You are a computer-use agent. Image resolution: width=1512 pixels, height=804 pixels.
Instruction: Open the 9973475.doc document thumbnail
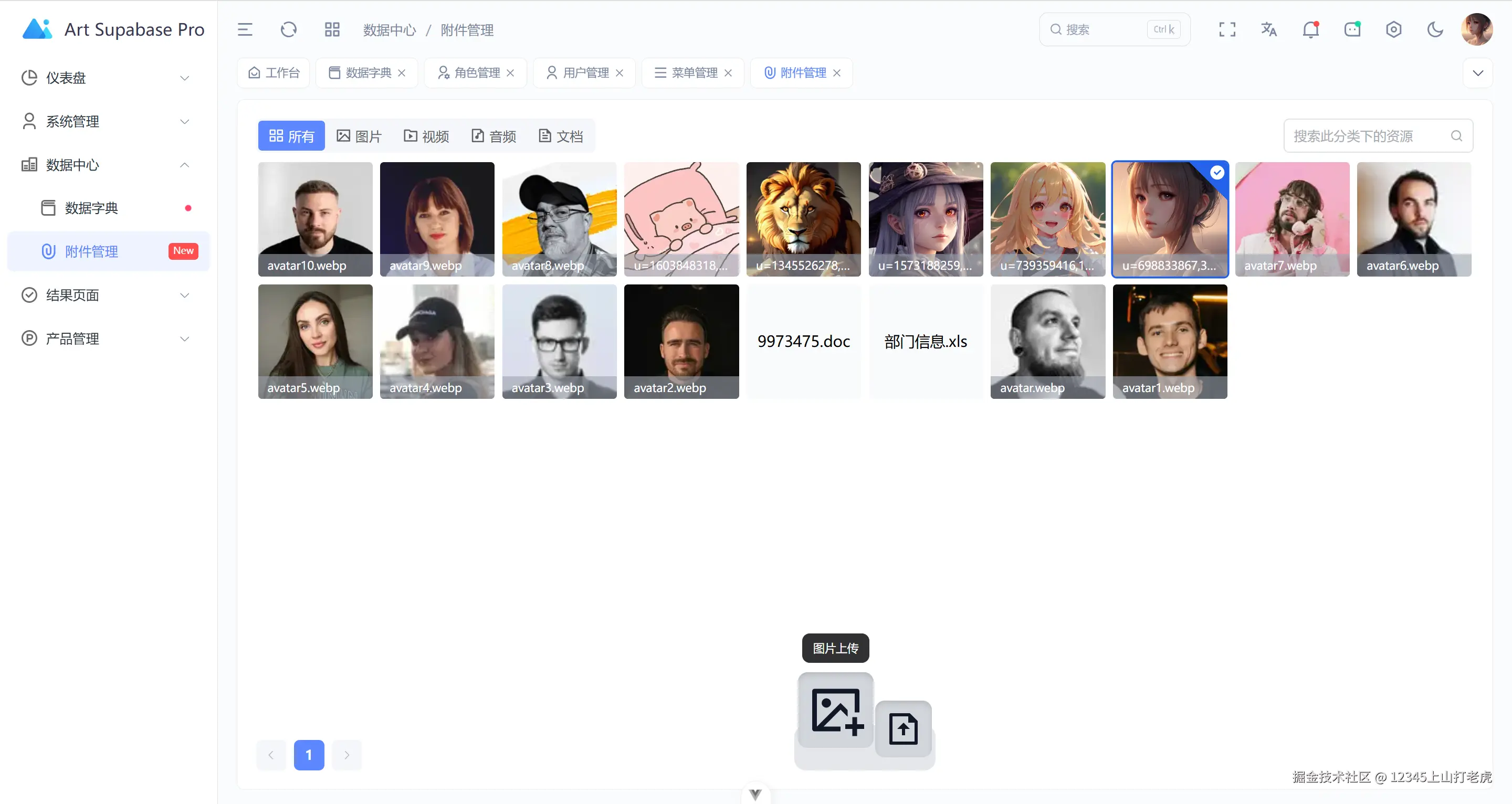coord(804,341)
